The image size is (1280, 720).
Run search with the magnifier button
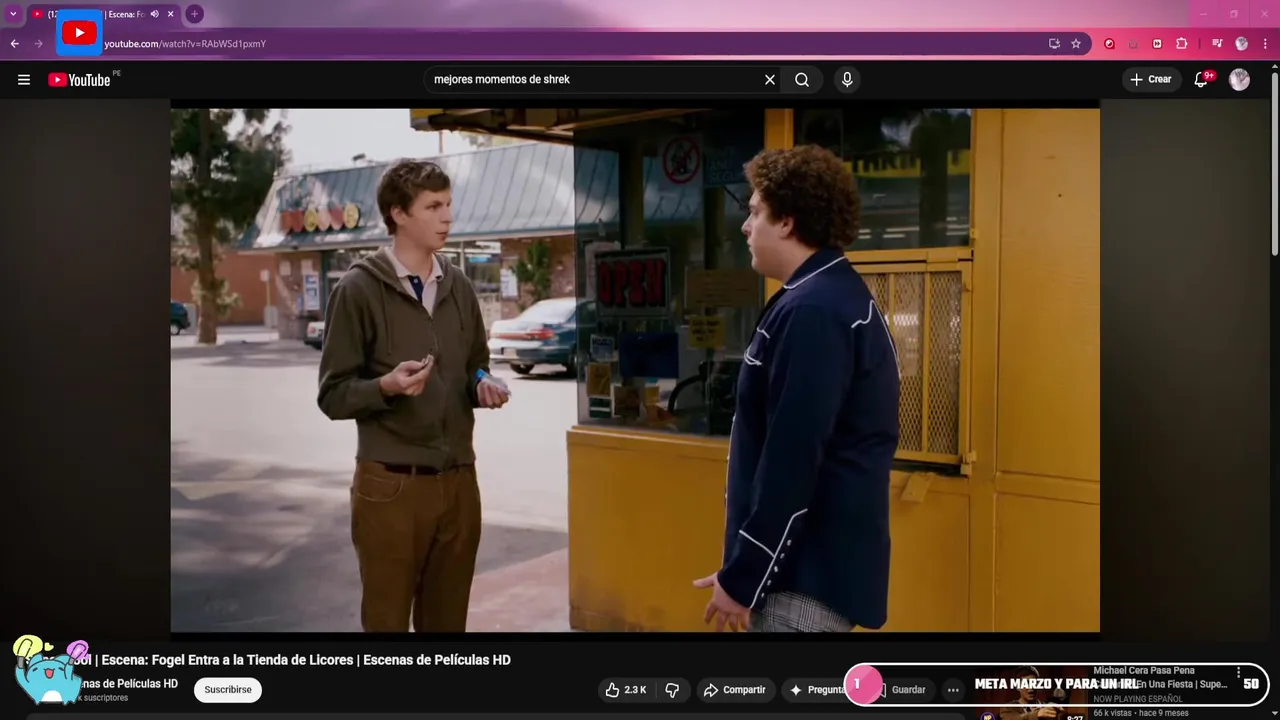click(x=802, y=80)
